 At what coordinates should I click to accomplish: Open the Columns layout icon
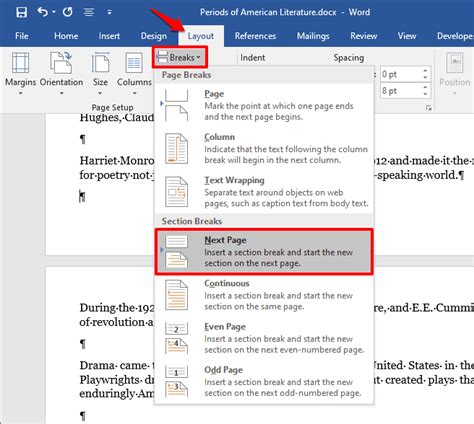[134, 63]
